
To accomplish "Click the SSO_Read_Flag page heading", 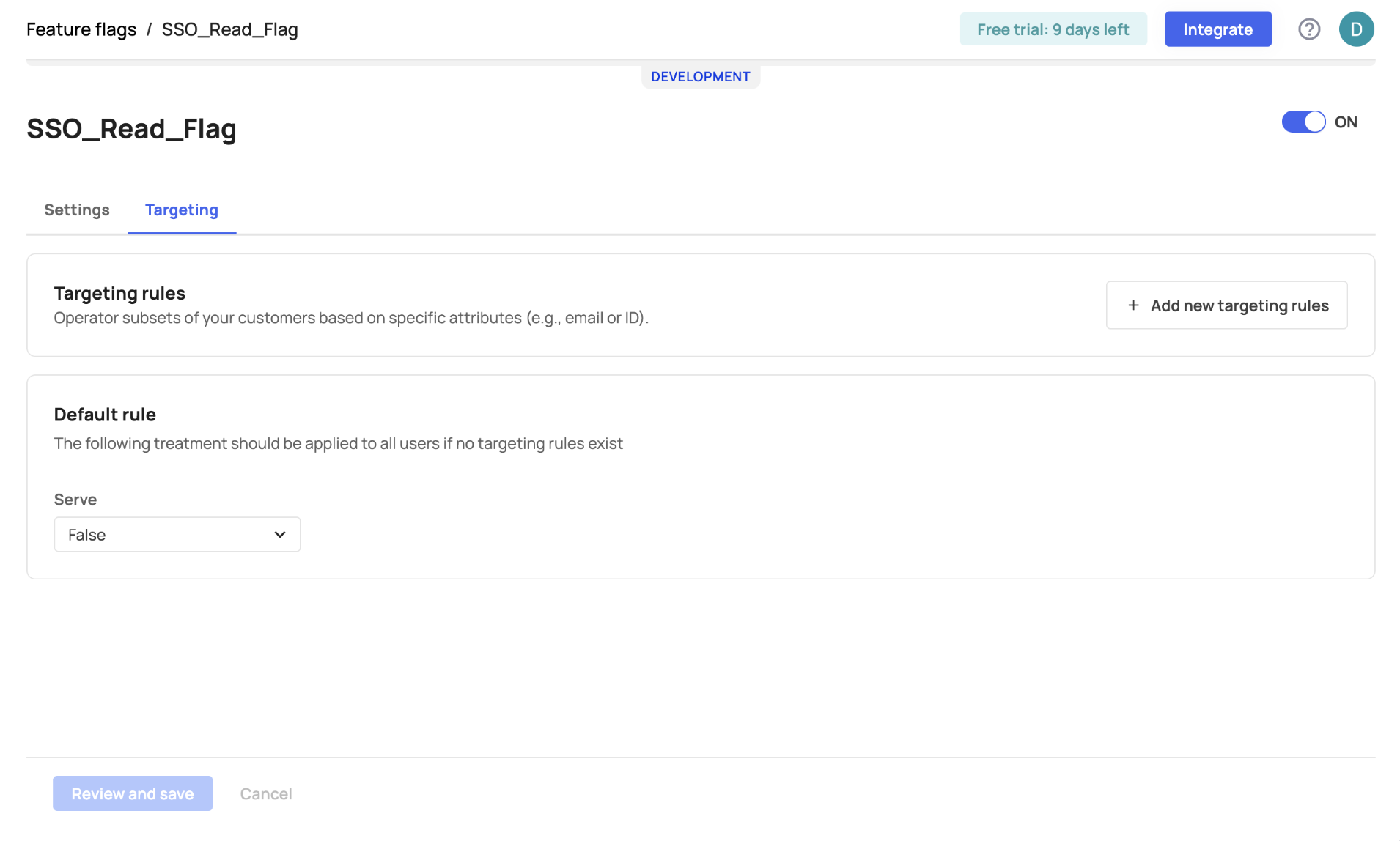I will point(131,129).
